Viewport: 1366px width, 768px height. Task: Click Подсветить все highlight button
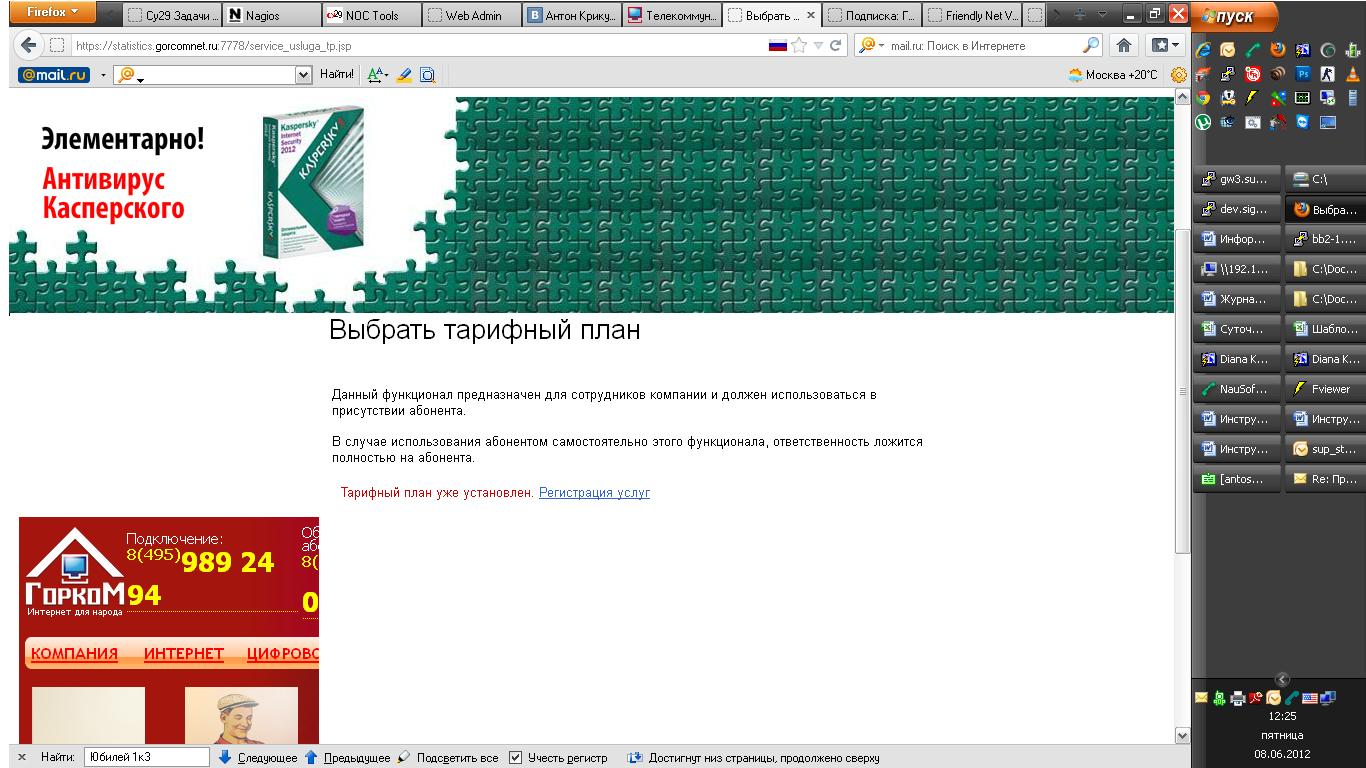point(447,758)
